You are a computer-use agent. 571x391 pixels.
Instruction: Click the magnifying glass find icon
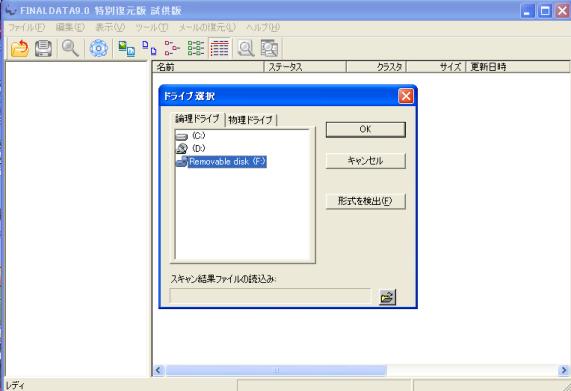point(70,48)
